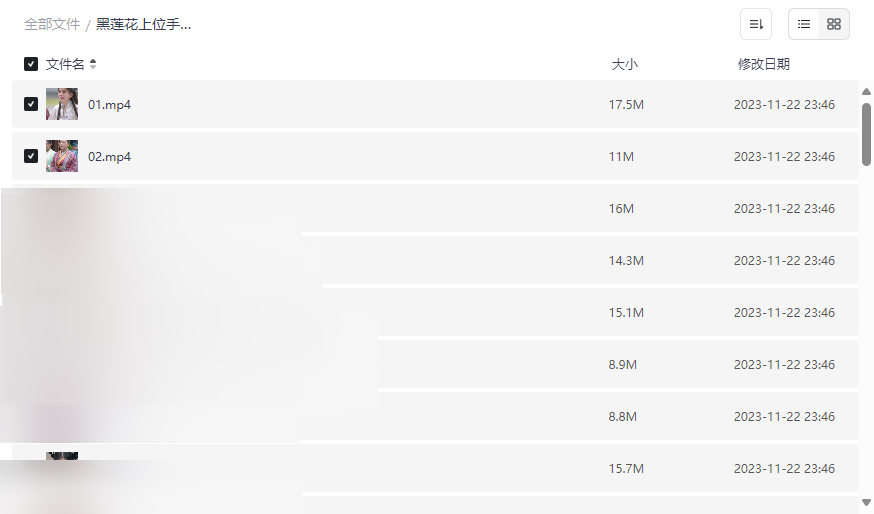Switch to grid view layout

click(x=834, y=24)
